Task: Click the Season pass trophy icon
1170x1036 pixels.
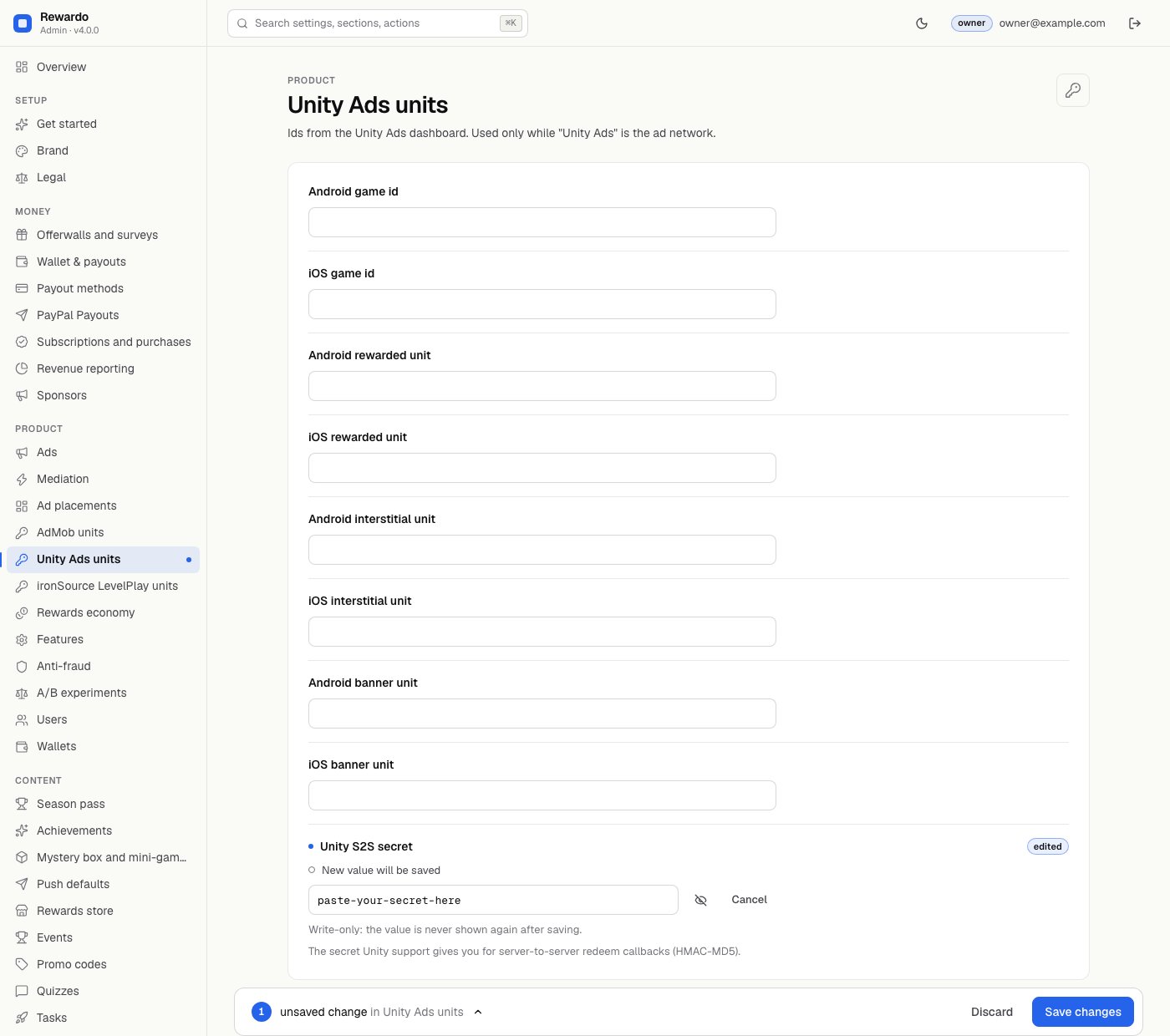Action: tap(22, 804)
